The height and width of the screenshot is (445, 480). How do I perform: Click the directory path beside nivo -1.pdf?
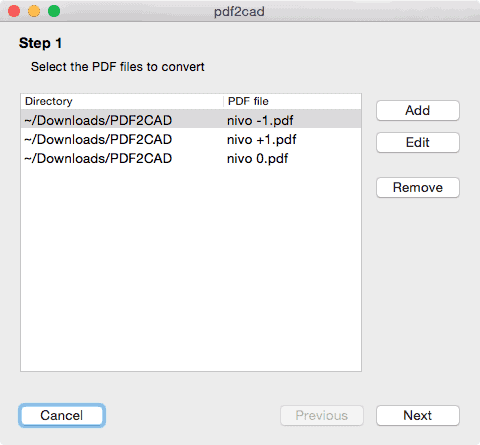click(98, 120)
